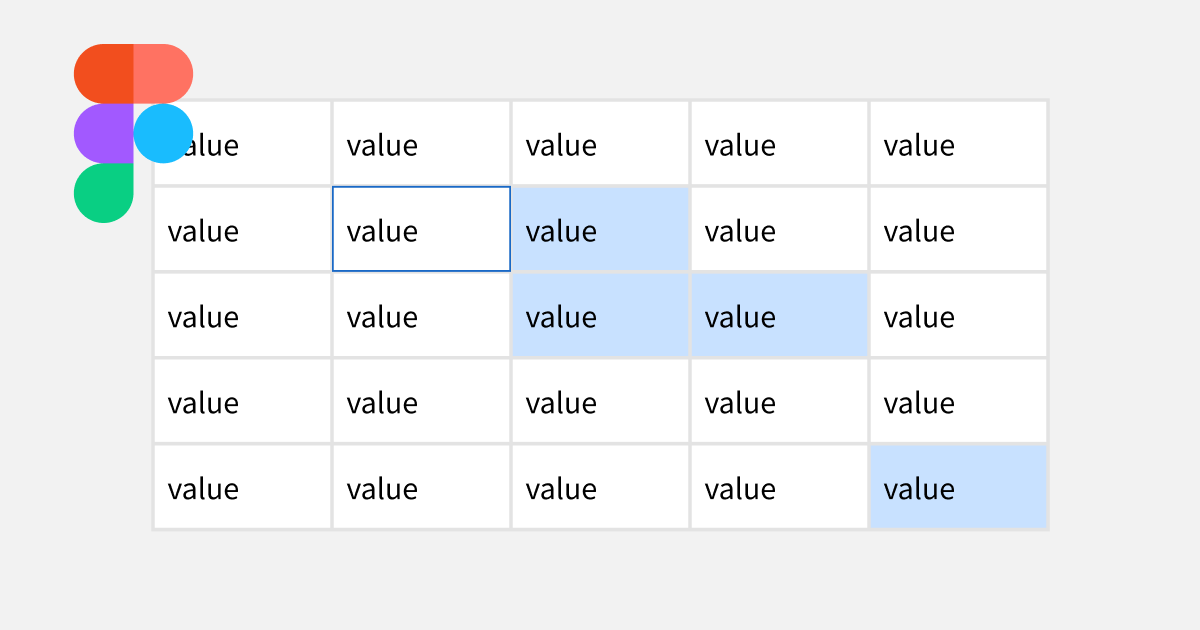1200x630 pixels.
Task: Select the green color circle at the logo bottom
Action: pyautogui.click(x=103, y=193)
